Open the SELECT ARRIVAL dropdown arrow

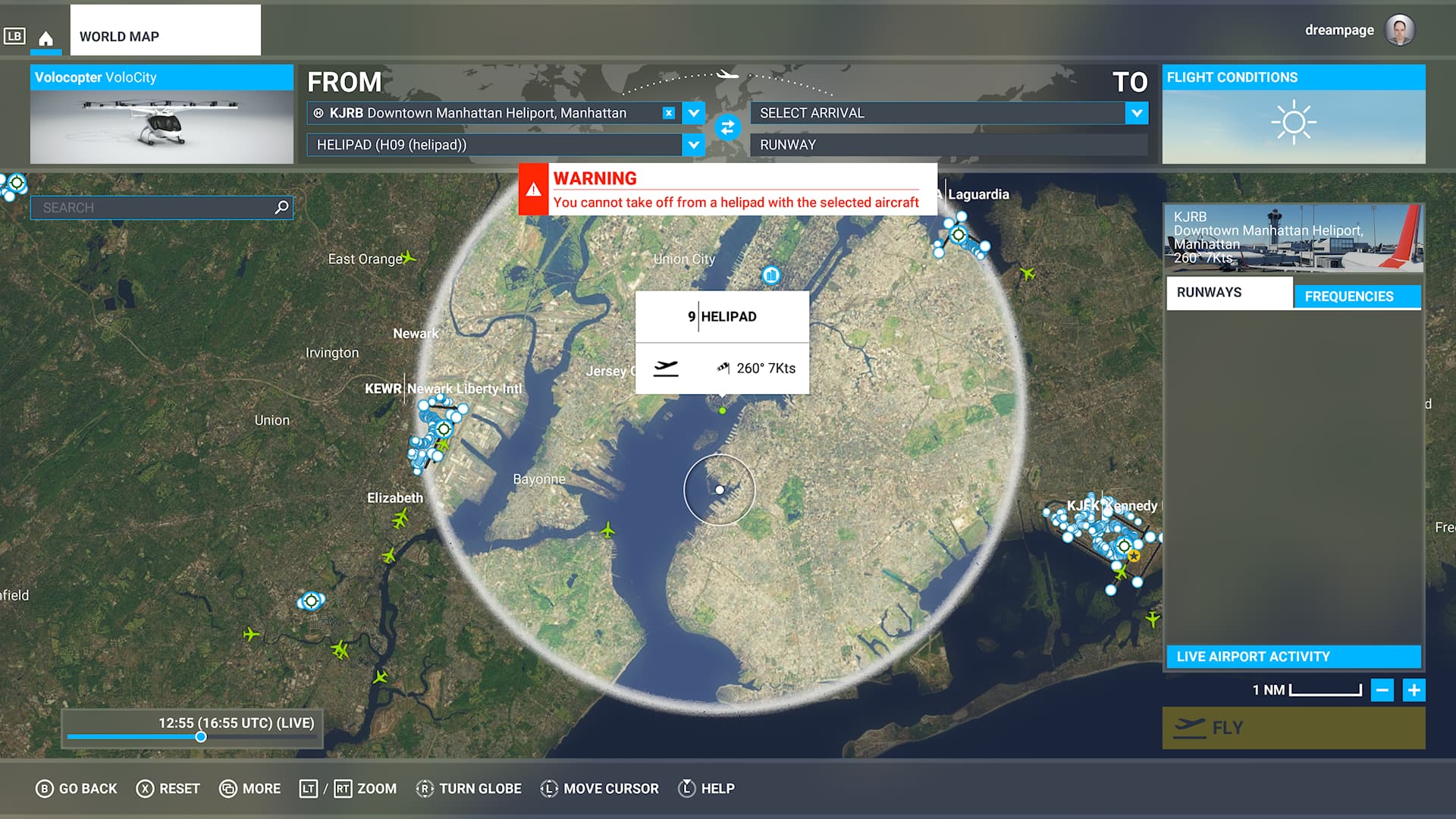pyautogui.click(x=1136, y=113)
